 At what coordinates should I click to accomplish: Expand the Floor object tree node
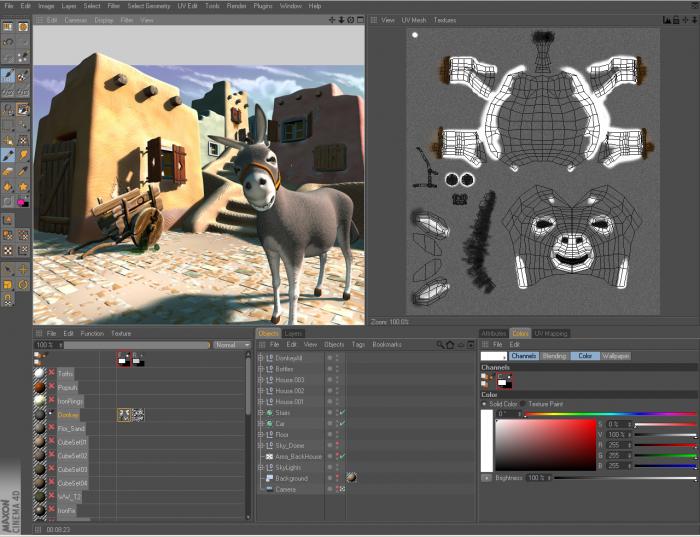point(261,434)
